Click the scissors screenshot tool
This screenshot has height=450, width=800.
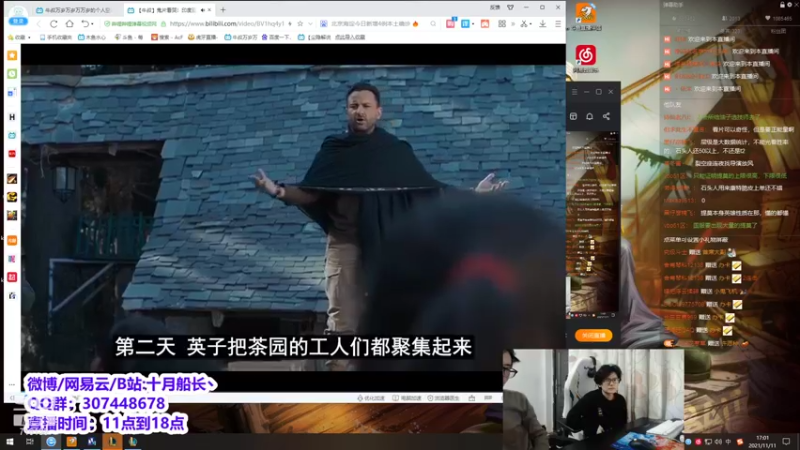tap(523, 24)
